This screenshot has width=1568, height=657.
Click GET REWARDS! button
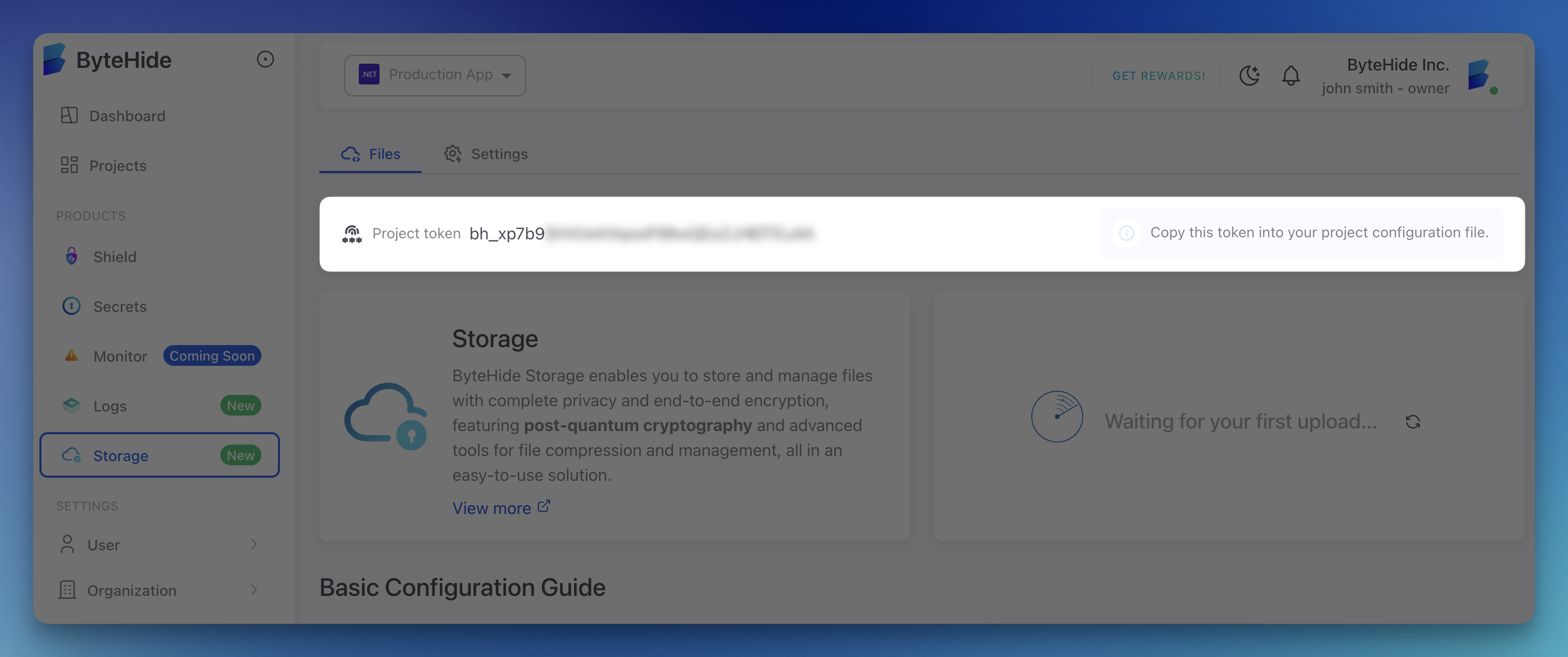click(1158, 76)
